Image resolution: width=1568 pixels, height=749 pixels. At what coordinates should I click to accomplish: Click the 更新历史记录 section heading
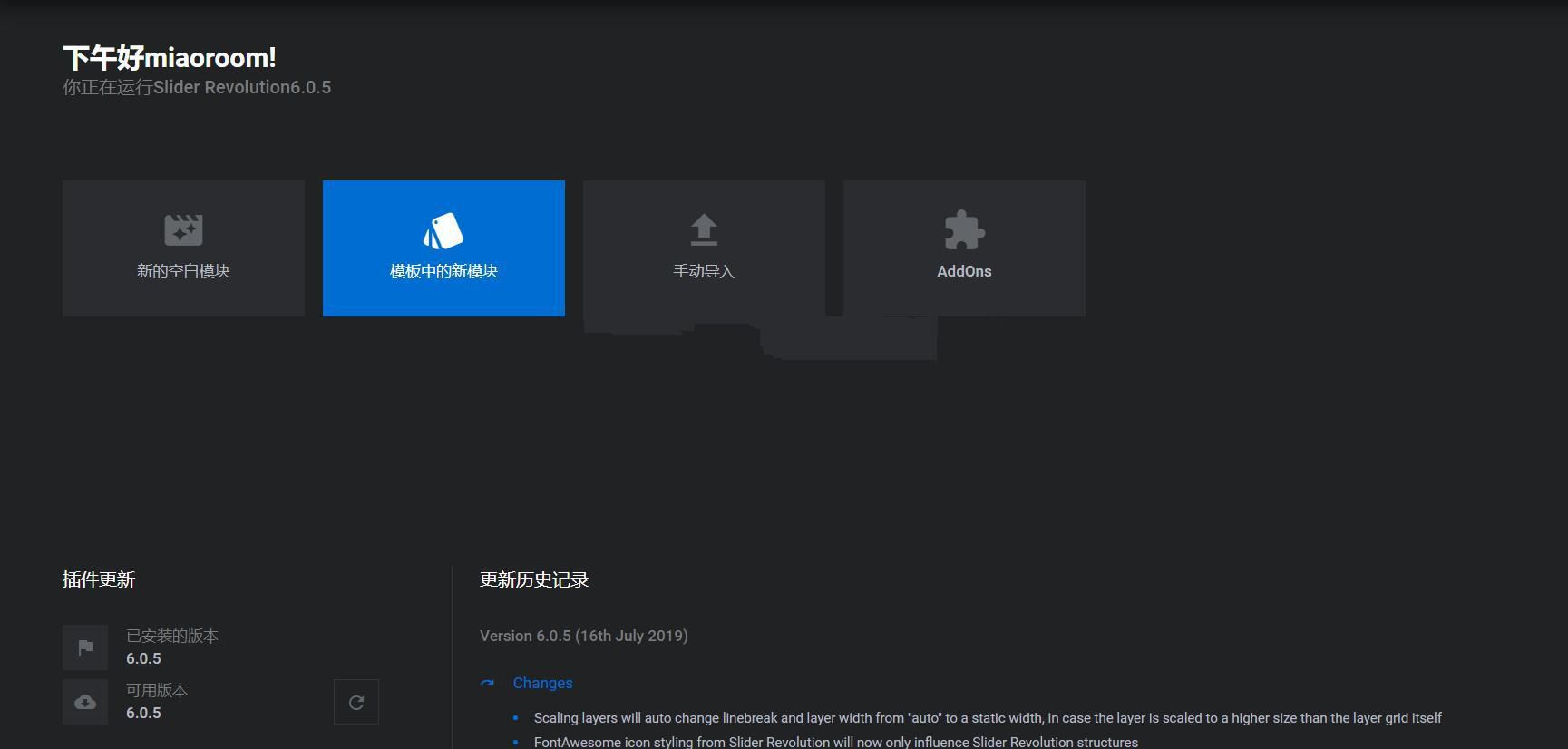pos(534,579)
